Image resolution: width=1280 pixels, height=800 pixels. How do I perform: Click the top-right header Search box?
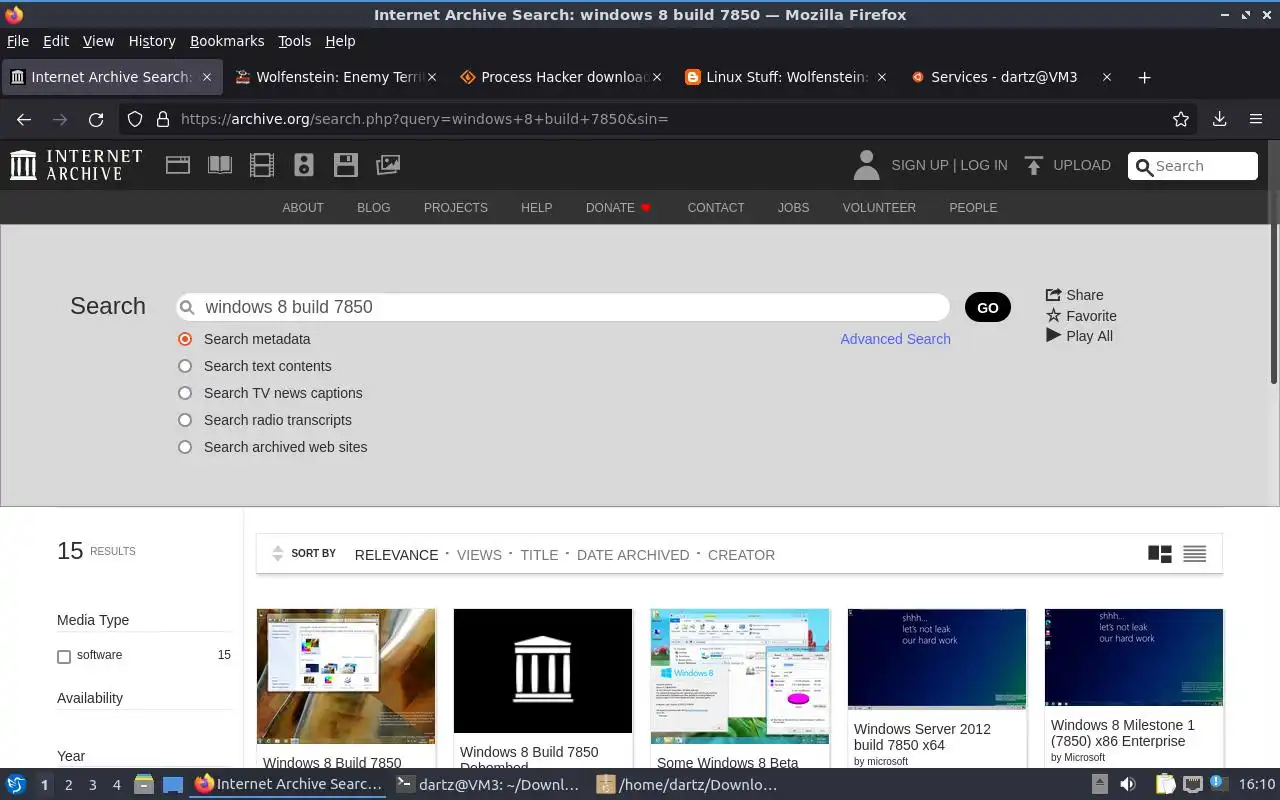[1193, 166]
